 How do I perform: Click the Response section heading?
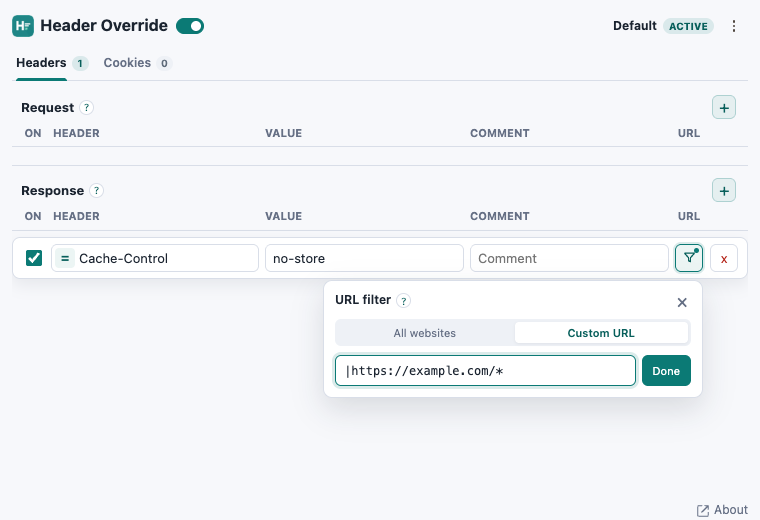(52, 190)
